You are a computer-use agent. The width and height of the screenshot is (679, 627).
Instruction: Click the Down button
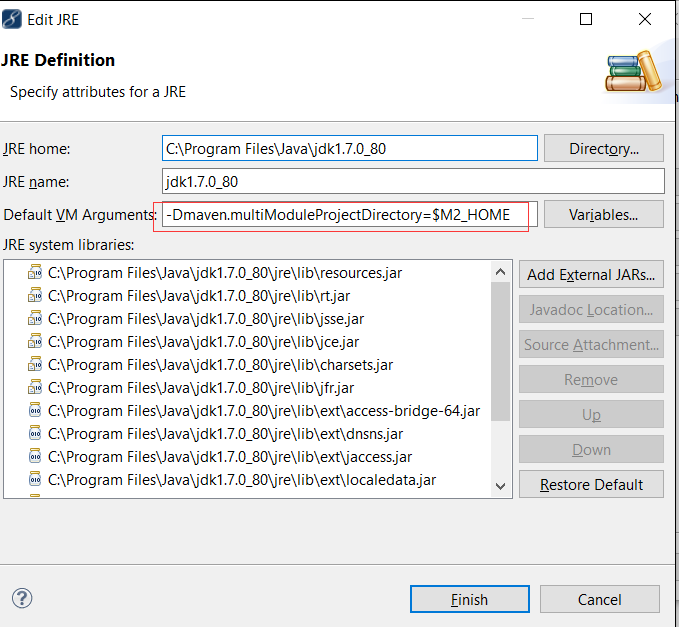click(591, 449)
